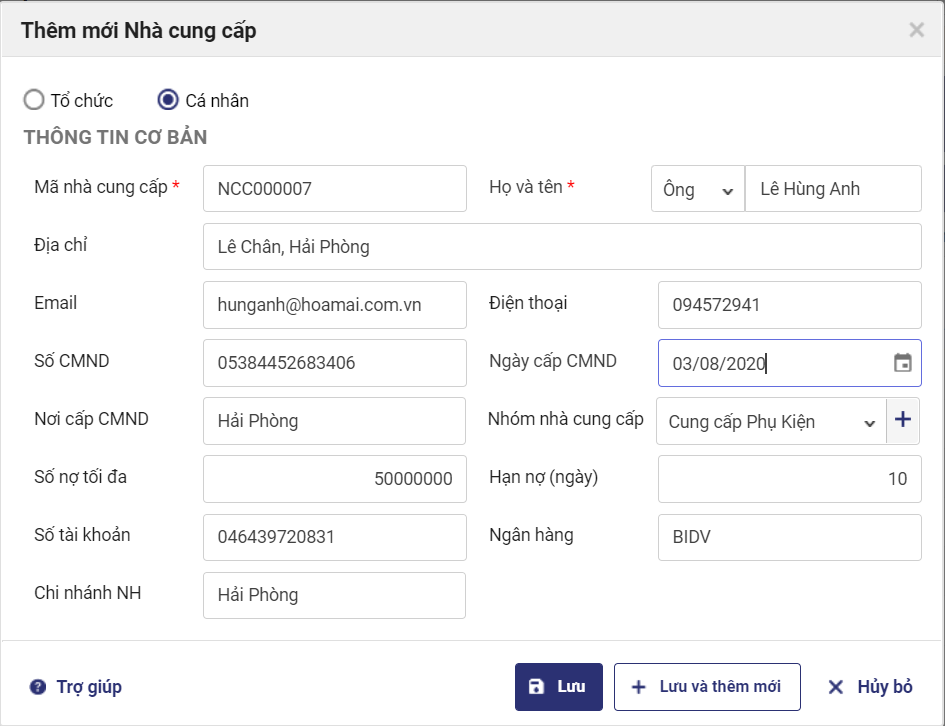
Task: Cancel with the Hủy bỏ button
Action: [x=870, y=687]
